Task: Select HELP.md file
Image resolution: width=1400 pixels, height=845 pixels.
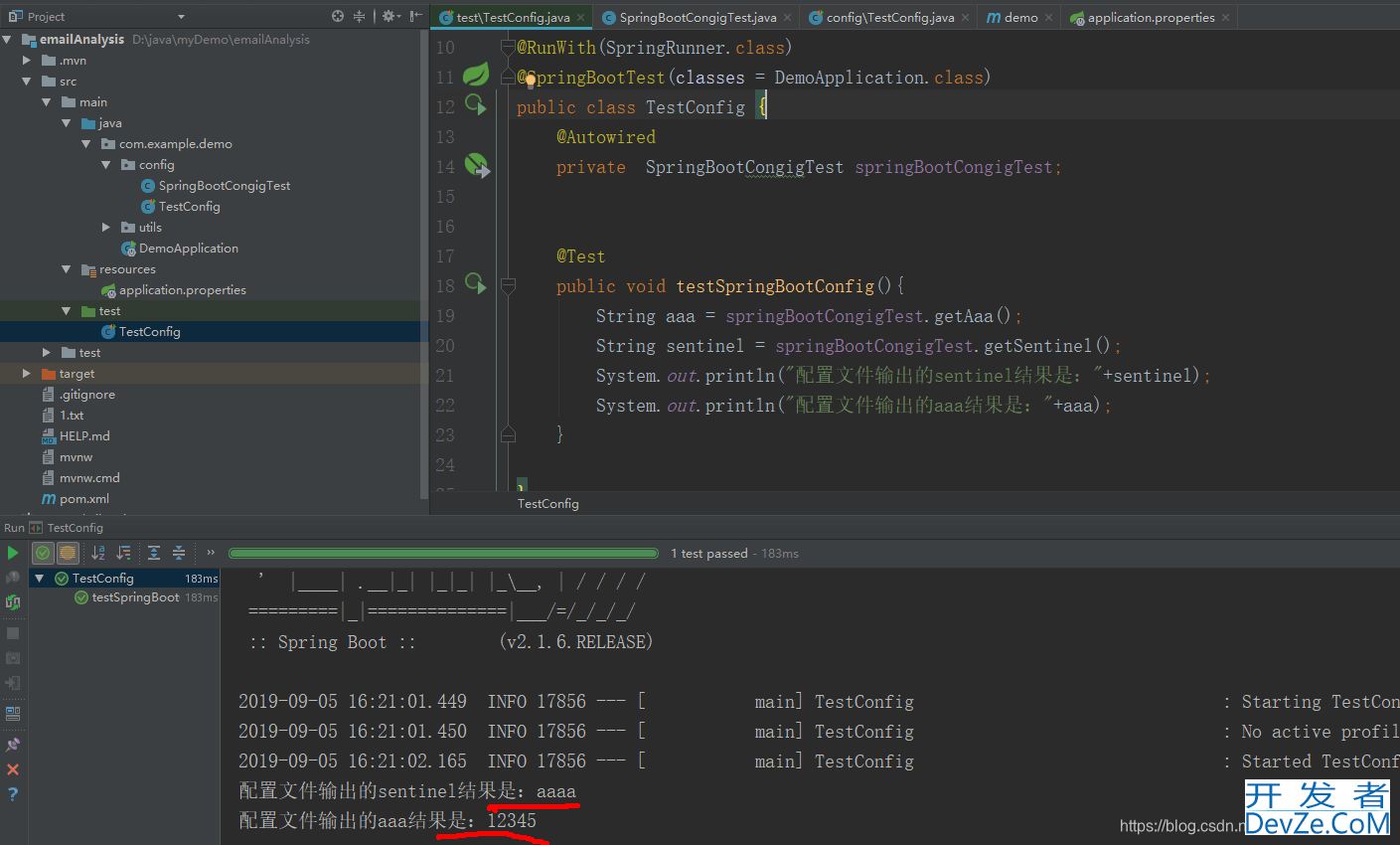Action: point(84,436)
